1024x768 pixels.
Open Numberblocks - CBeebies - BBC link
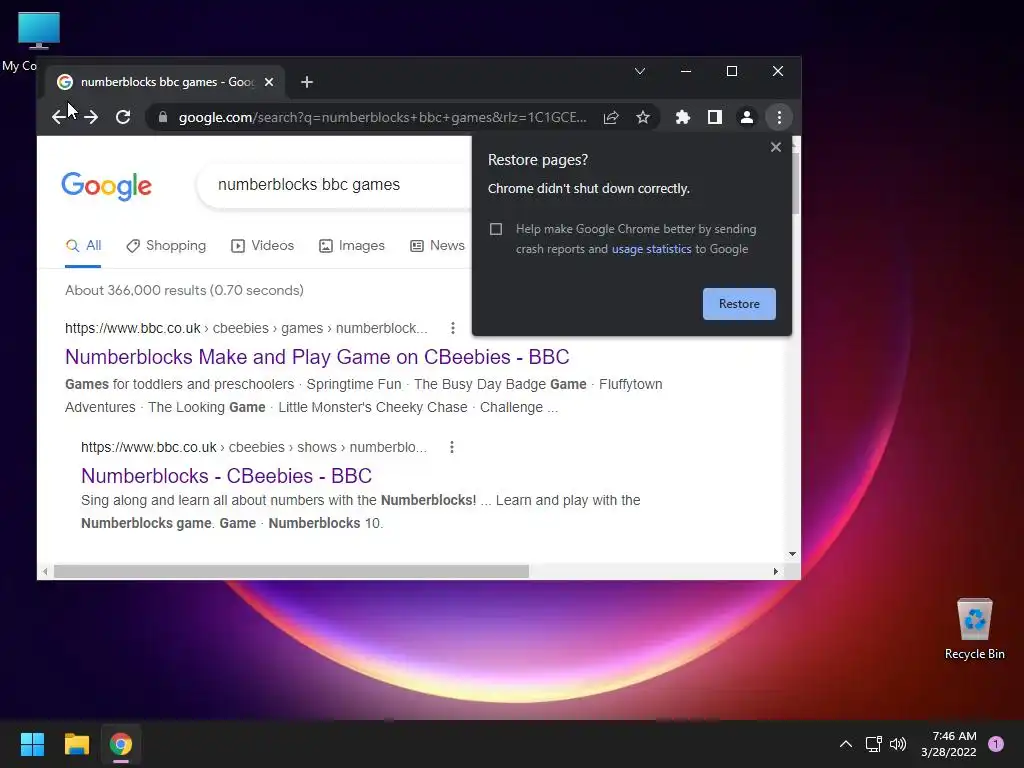pyautogui.click(x=226, y=475)
